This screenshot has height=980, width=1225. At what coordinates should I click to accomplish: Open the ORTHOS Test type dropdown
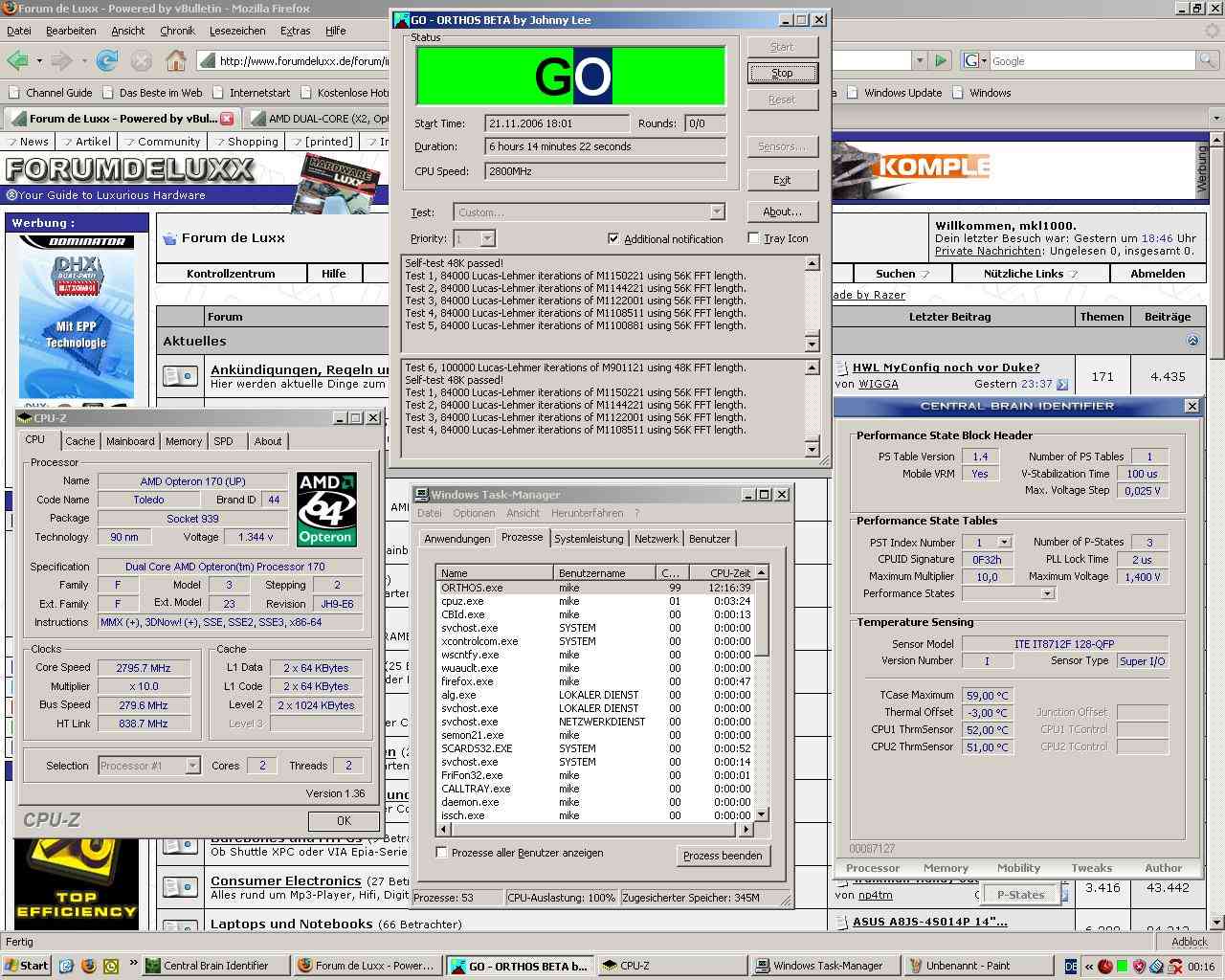[717, 212]
